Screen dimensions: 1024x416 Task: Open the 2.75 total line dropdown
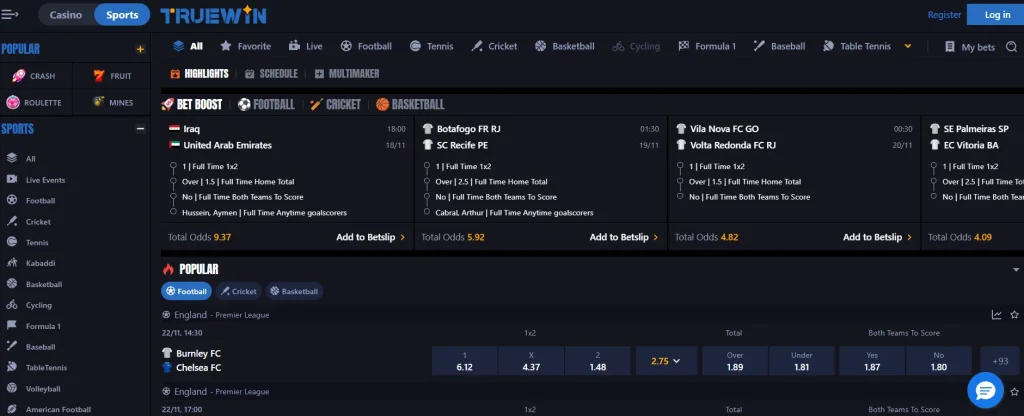666,360
